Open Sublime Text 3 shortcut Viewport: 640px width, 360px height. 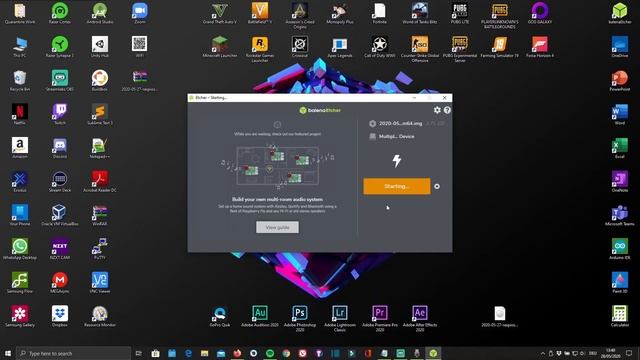(100, 114)
